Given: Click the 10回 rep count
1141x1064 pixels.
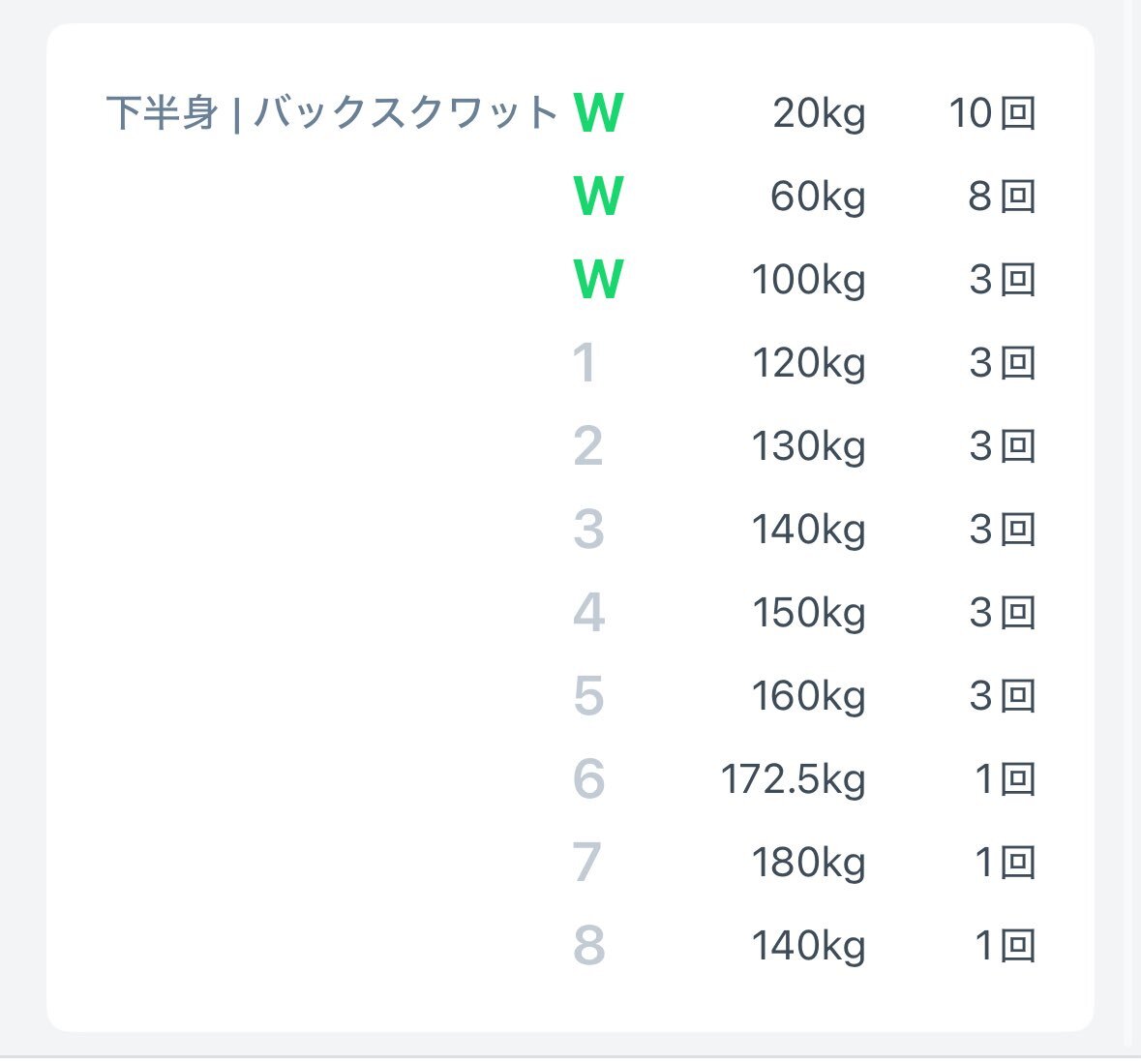Looking at the screenshot, I should pyautogui.click(x=992, y=113).
